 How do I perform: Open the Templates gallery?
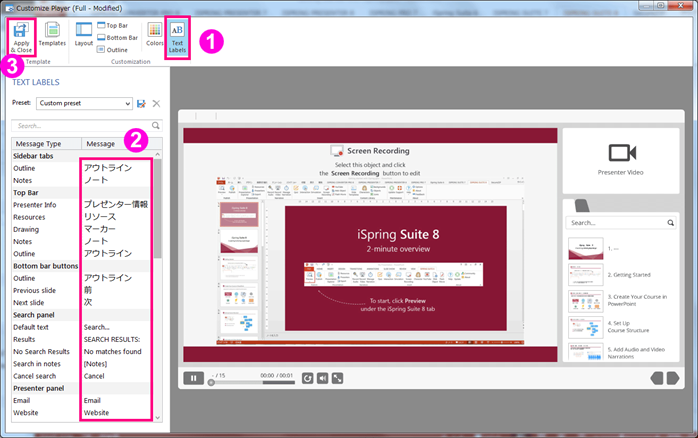coord(52,34)
